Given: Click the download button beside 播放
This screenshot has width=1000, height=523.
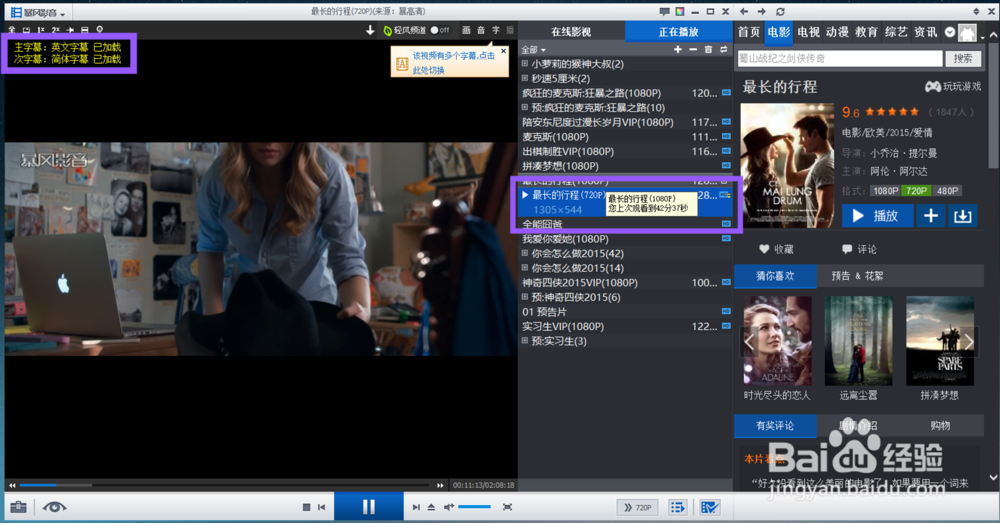Looking at the screenshot, I should point(962,216).
